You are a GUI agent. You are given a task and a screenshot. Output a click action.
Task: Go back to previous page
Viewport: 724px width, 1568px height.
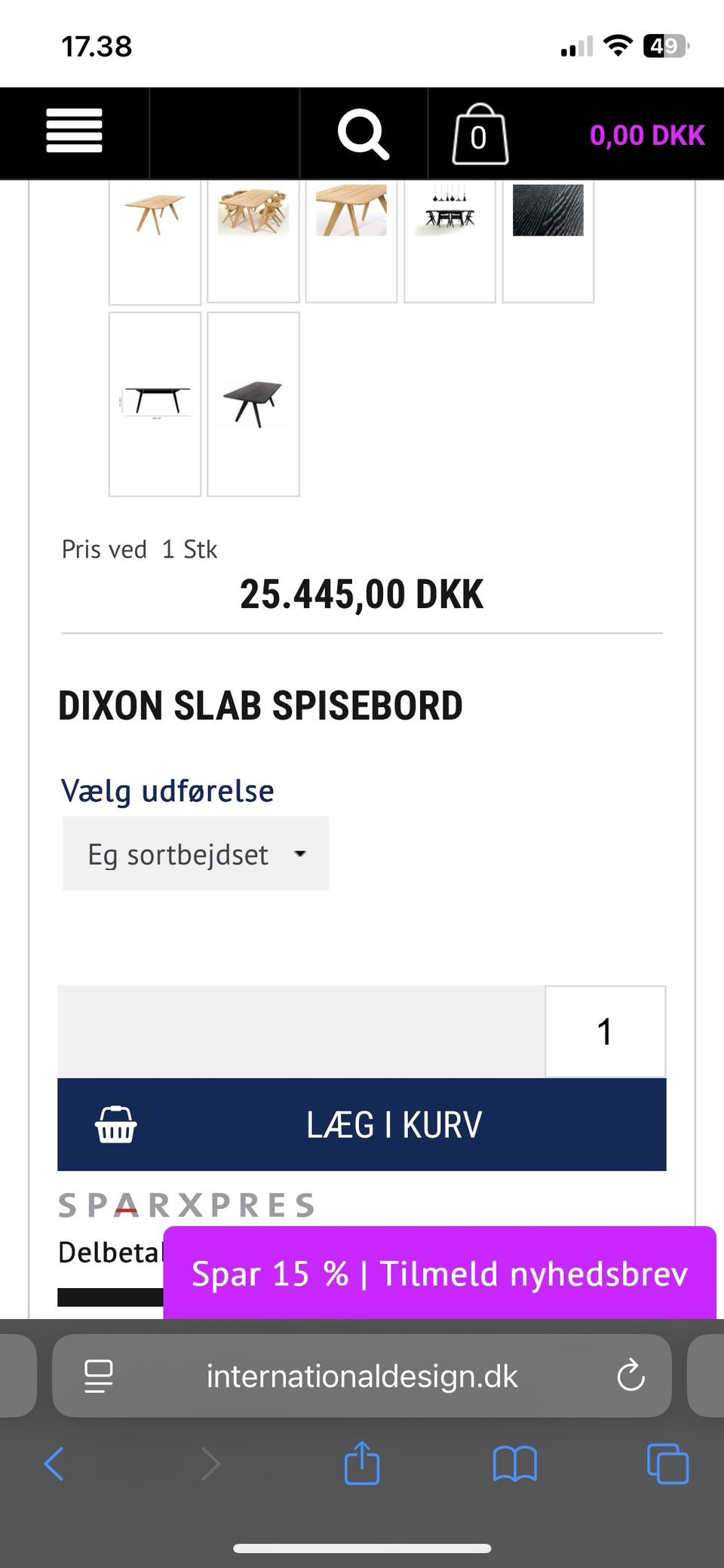[54, 1464]
